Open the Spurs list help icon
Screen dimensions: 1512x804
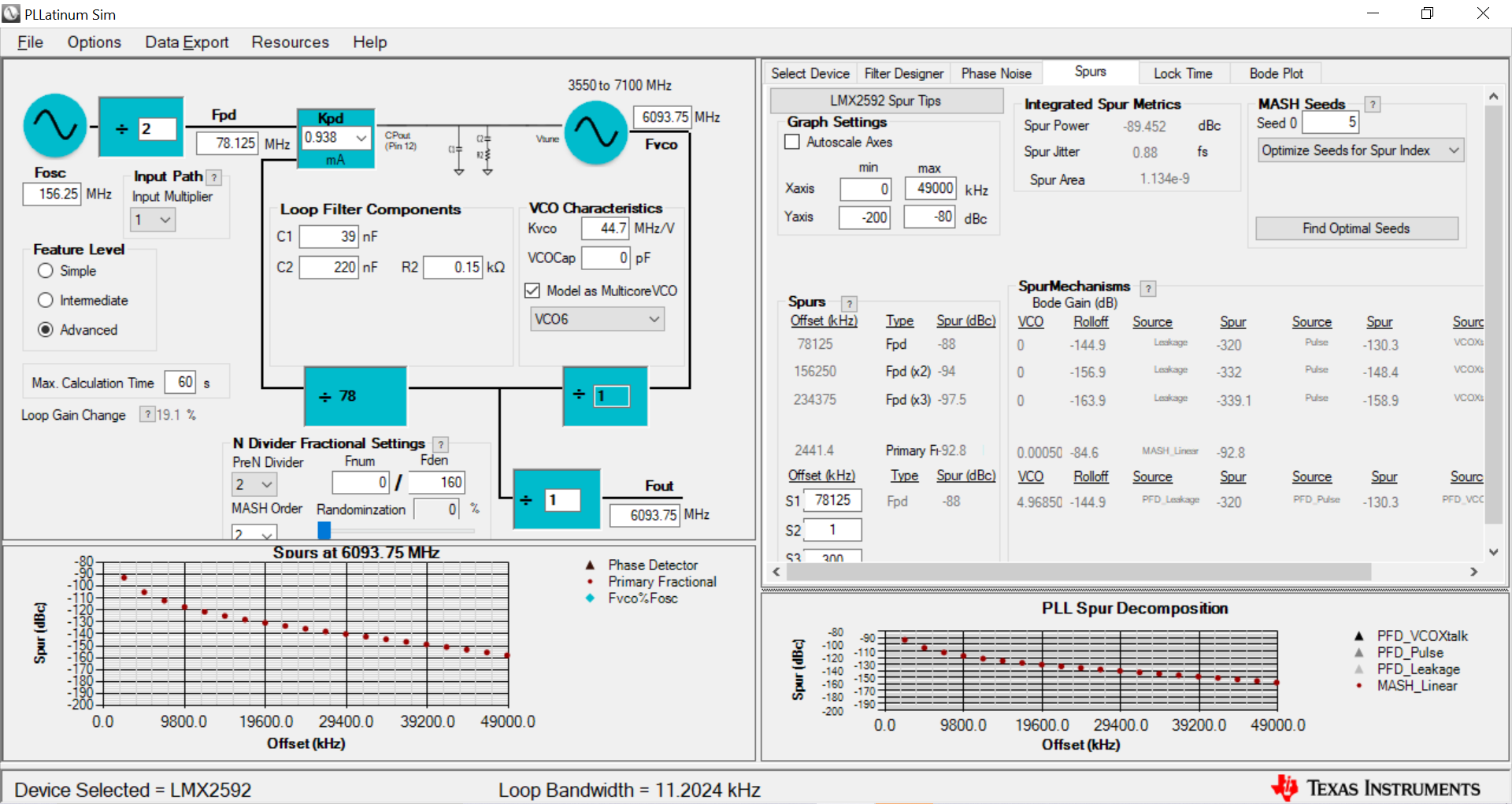click(x=849, y=303)
